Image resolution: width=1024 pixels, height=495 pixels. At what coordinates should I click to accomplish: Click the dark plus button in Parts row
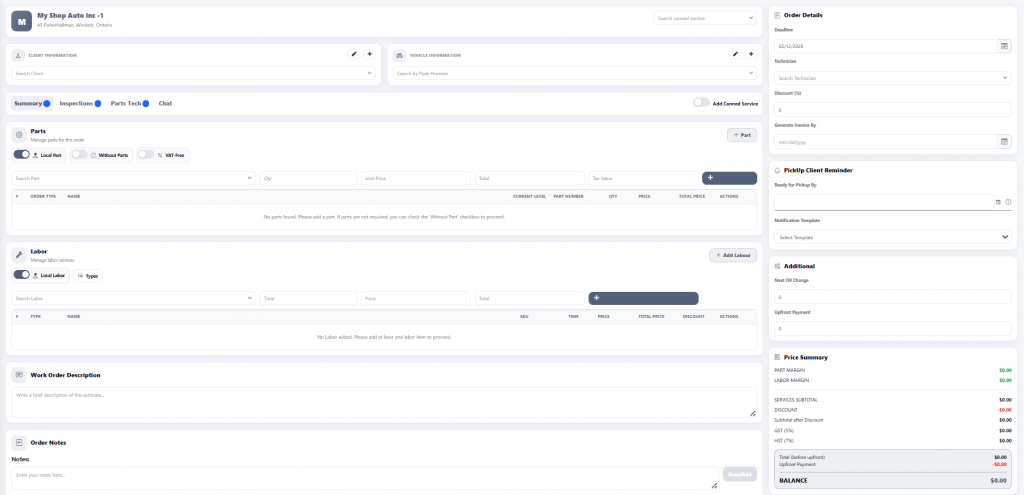point(729,178)
